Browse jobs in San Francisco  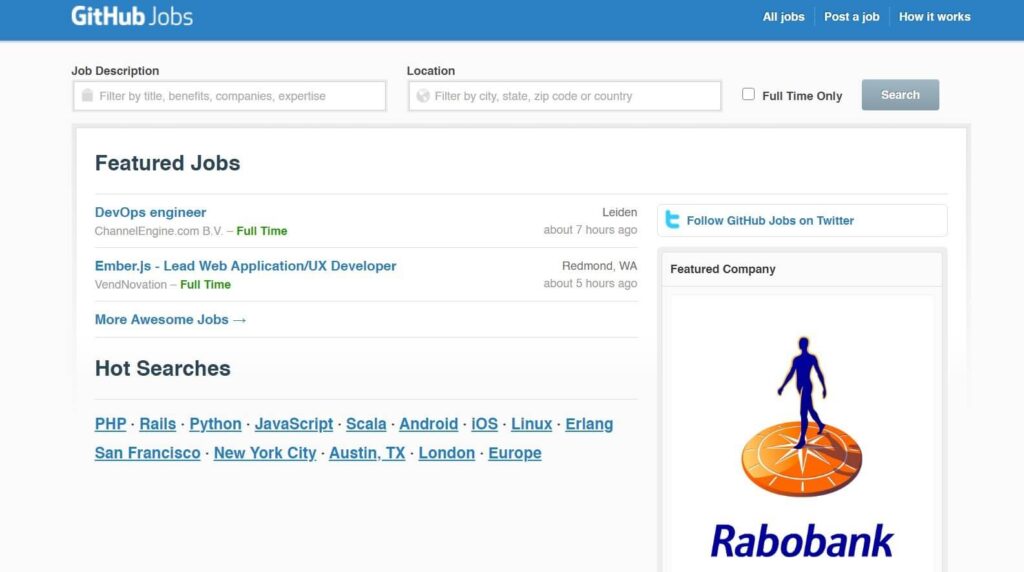pos(148,453)
